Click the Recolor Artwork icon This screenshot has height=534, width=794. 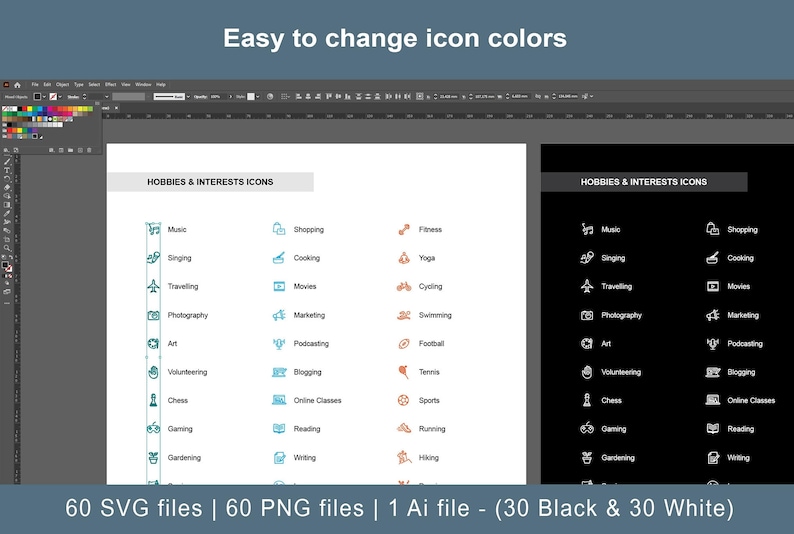pyautogui.click(x=270, y=96)
